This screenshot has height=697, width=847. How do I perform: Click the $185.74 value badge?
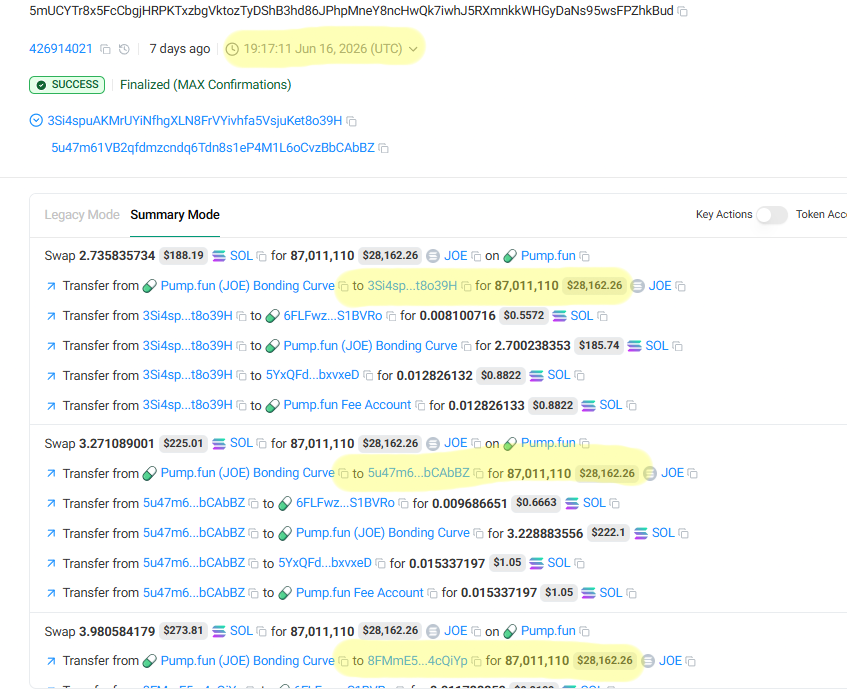(599, 345)
